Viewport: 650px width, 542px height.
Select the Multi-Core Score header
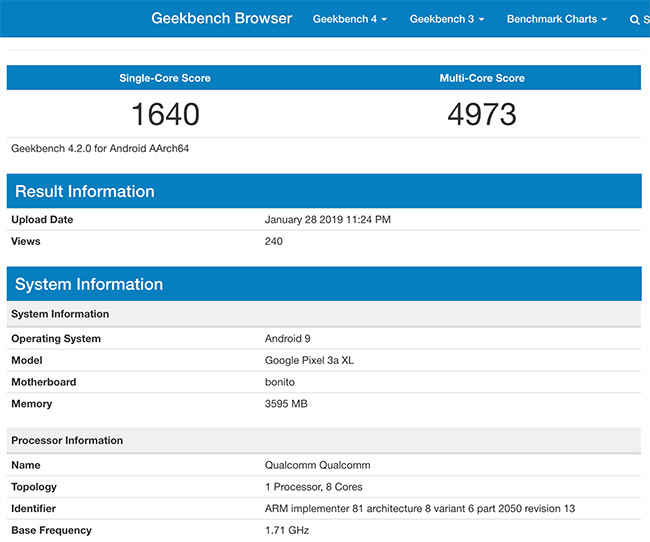coord(482,78)
